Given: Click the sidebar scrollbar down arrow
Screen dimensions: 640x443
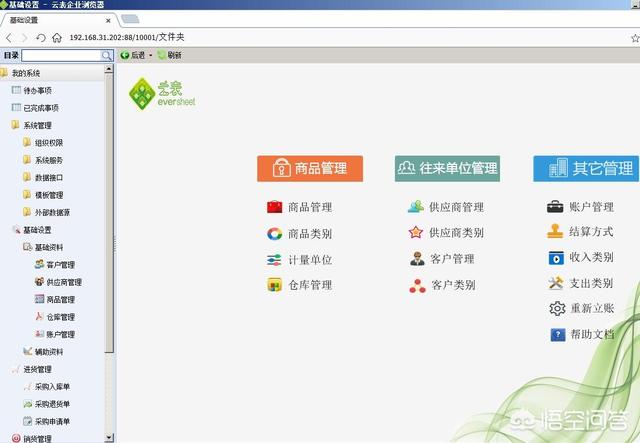Looking at the screenshot, I should point(109,437).
